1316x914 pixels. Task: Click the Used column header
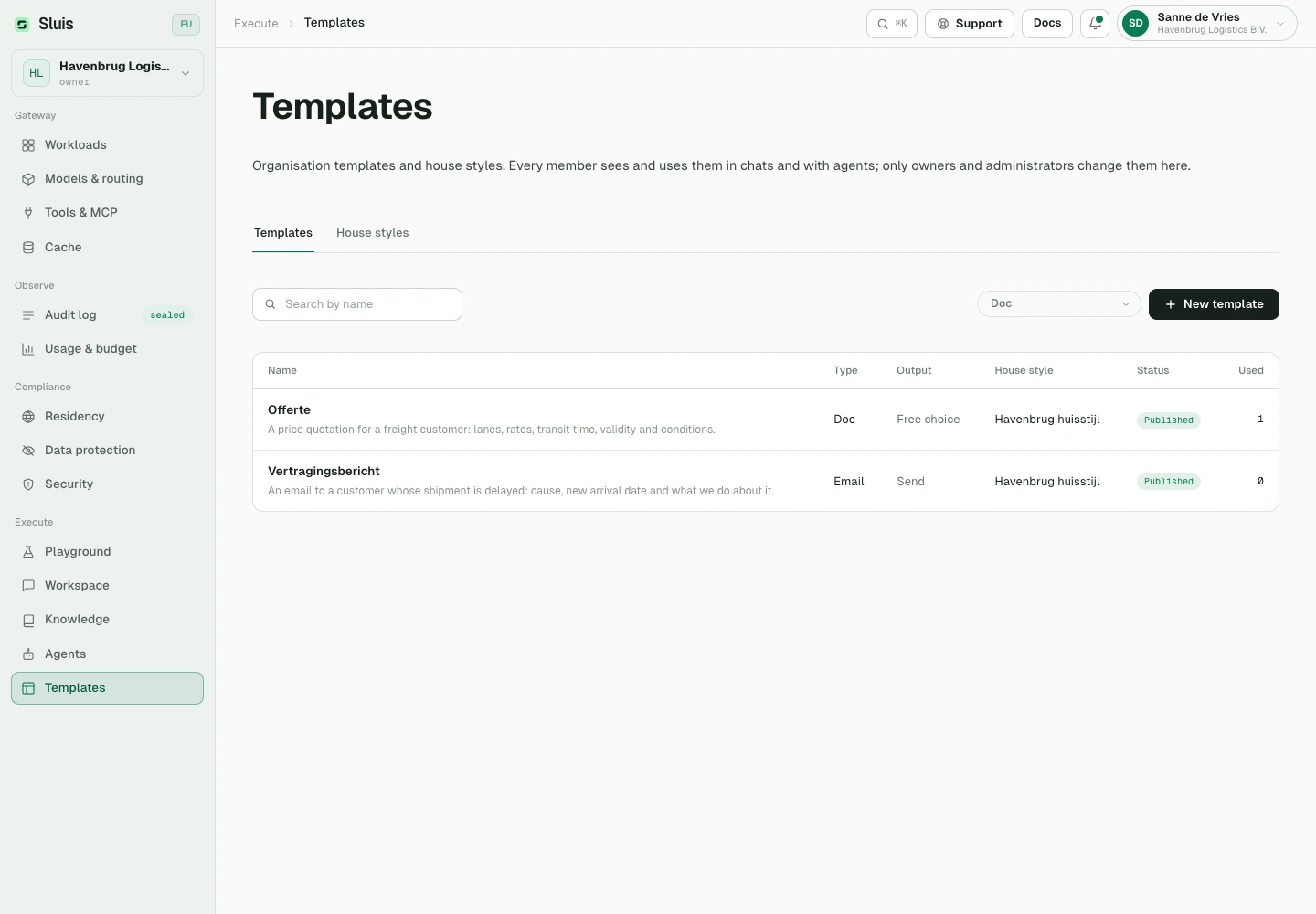tap(1251, 371)
